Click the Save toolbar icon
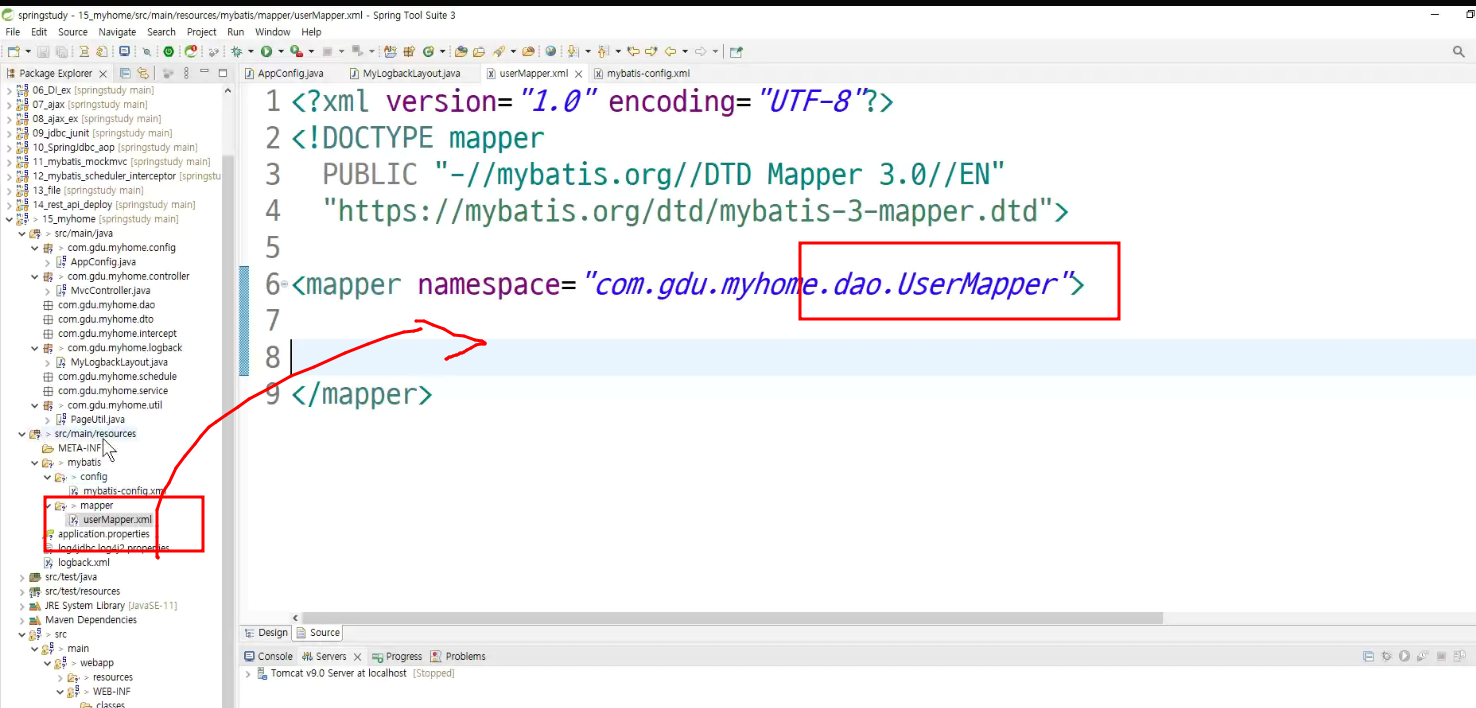The height and width of the screenshot is (708, 1476). (44, 51)
